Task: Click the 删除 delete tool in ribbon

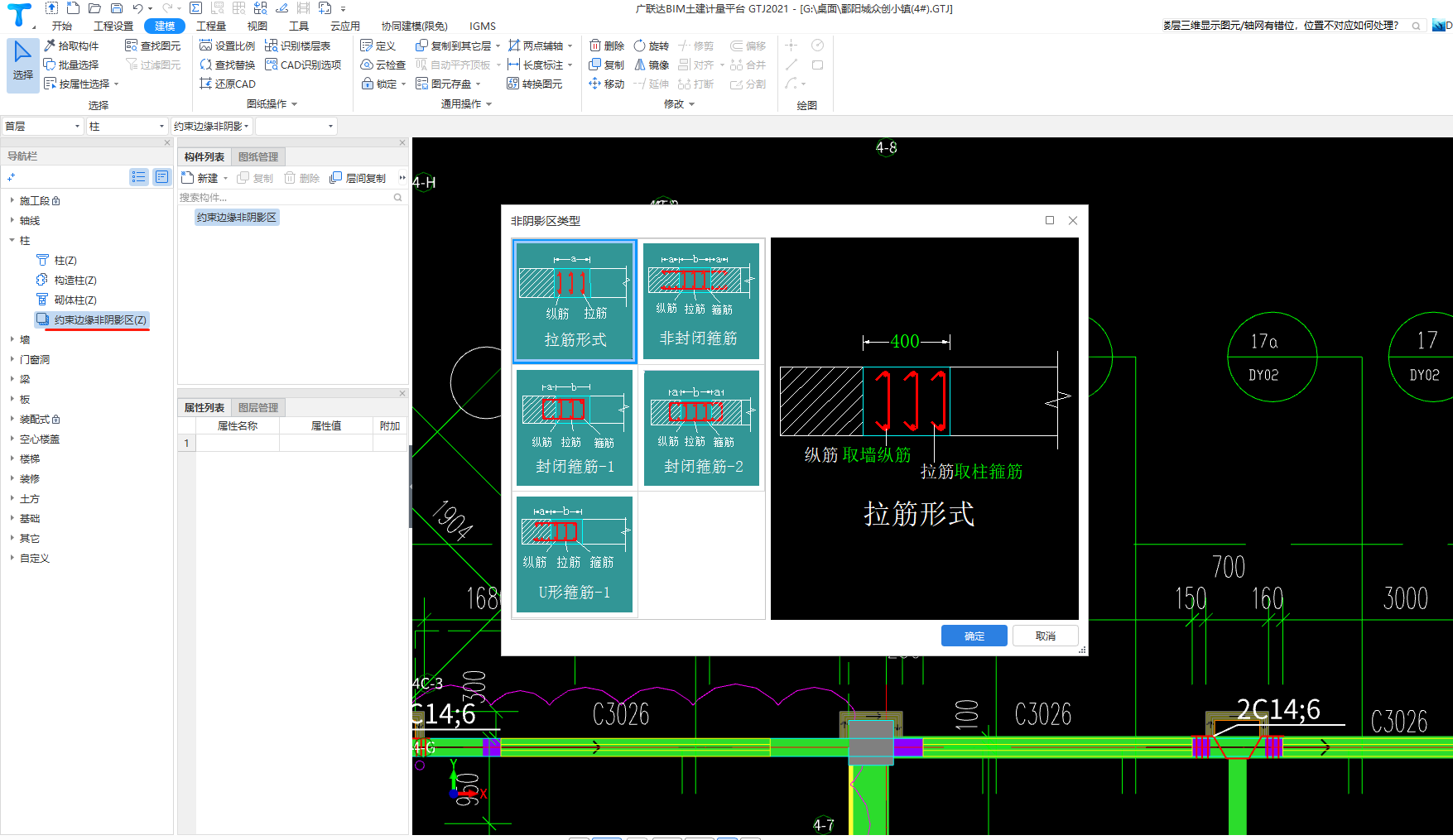Action: click(x=606, y=46)
